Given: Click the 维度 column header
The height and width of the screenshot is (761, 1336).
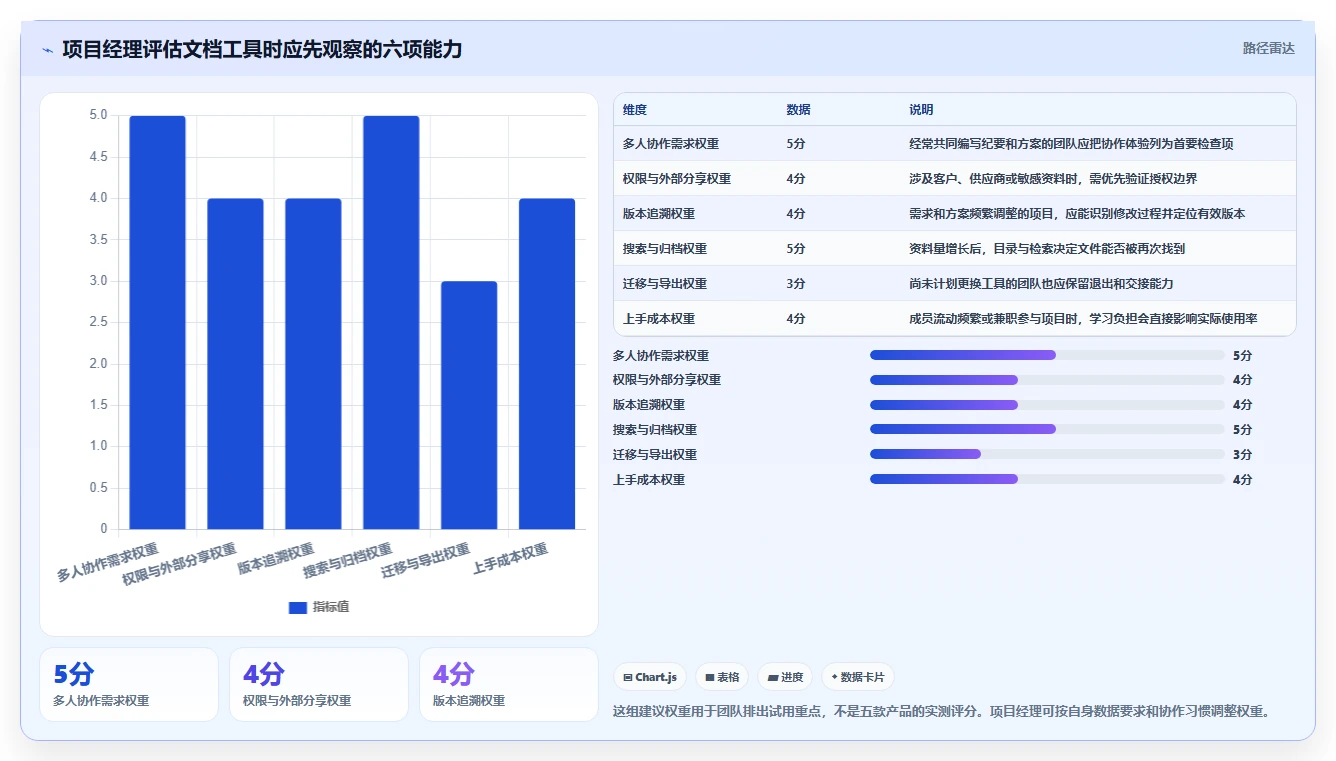Looking at the screenshot, I should click(x=635, y=110).
